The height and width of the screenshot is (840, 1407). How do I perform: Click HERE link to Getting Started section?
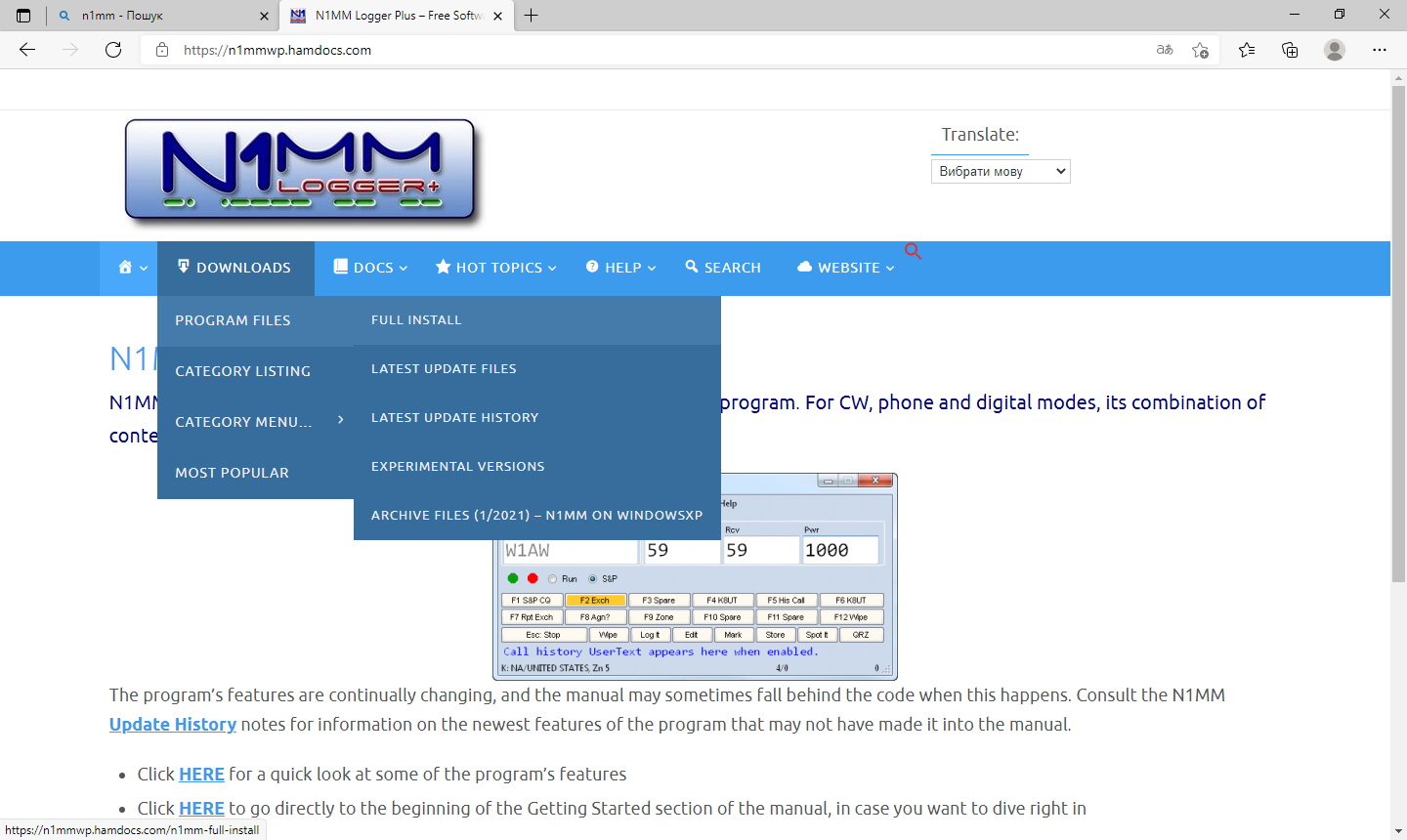(201, 809)
